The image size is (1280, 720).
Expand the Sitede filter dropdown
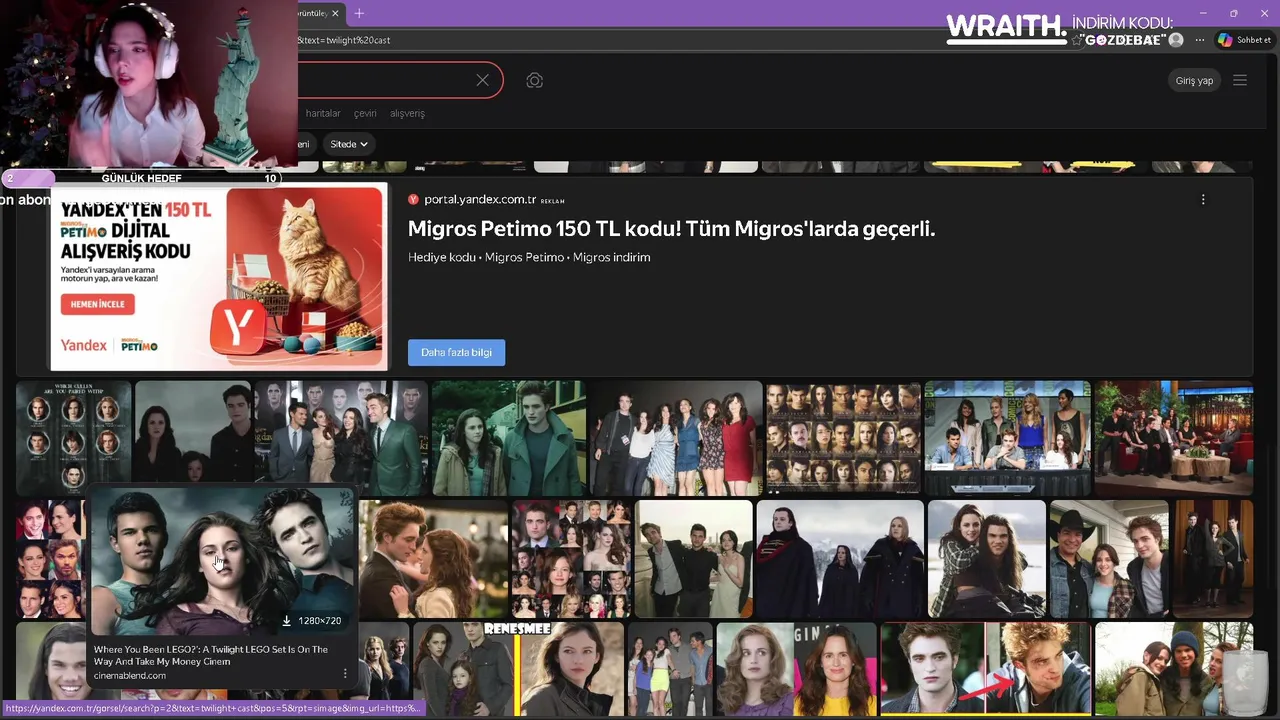(349, 144)
